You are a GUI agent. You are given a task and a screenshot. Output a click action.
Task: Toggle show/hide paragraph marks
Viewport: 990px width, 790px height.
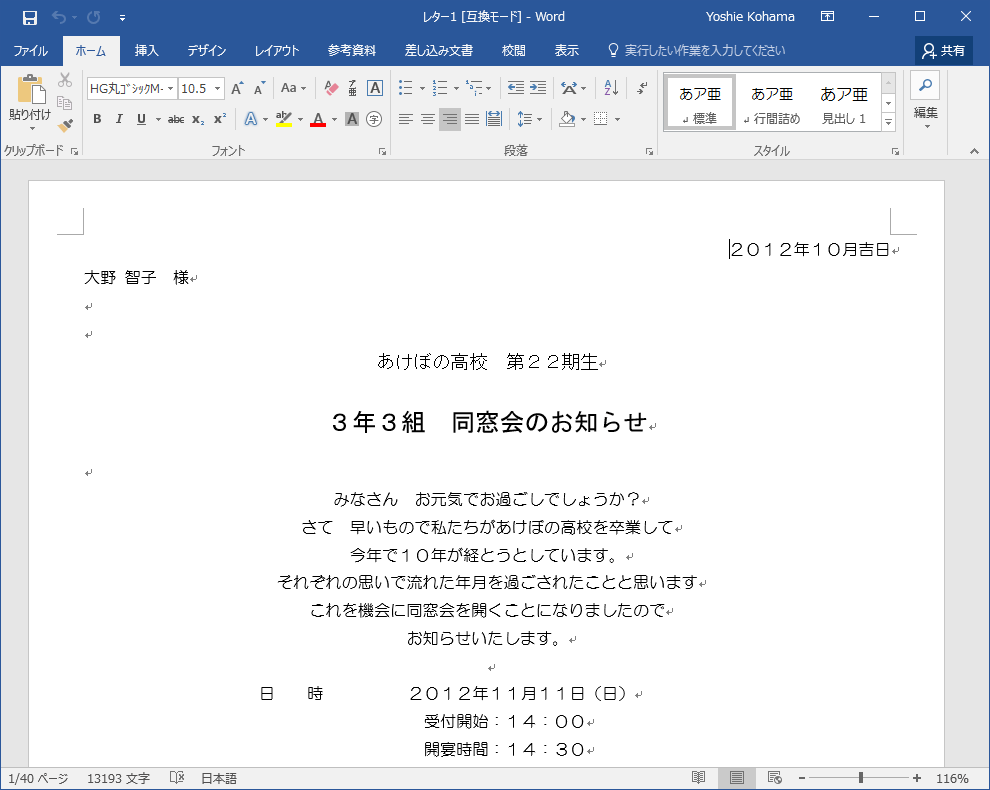[x=641, y=88]
